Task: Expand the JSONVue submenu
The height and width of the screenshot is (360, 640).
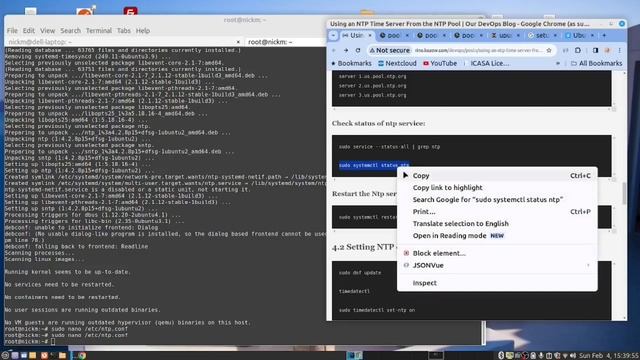Action: 497,265
